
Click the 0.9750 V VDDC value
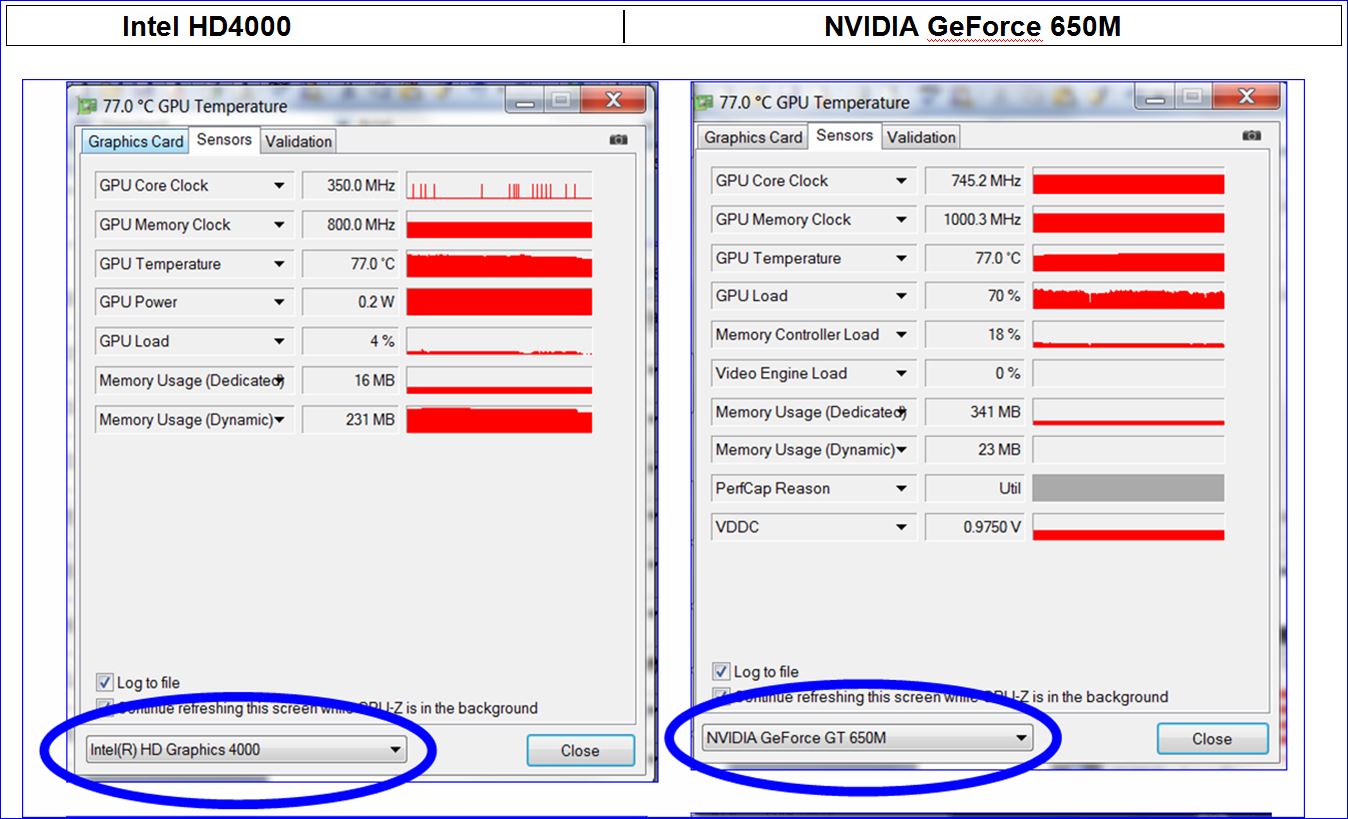(x=974, y=527)
